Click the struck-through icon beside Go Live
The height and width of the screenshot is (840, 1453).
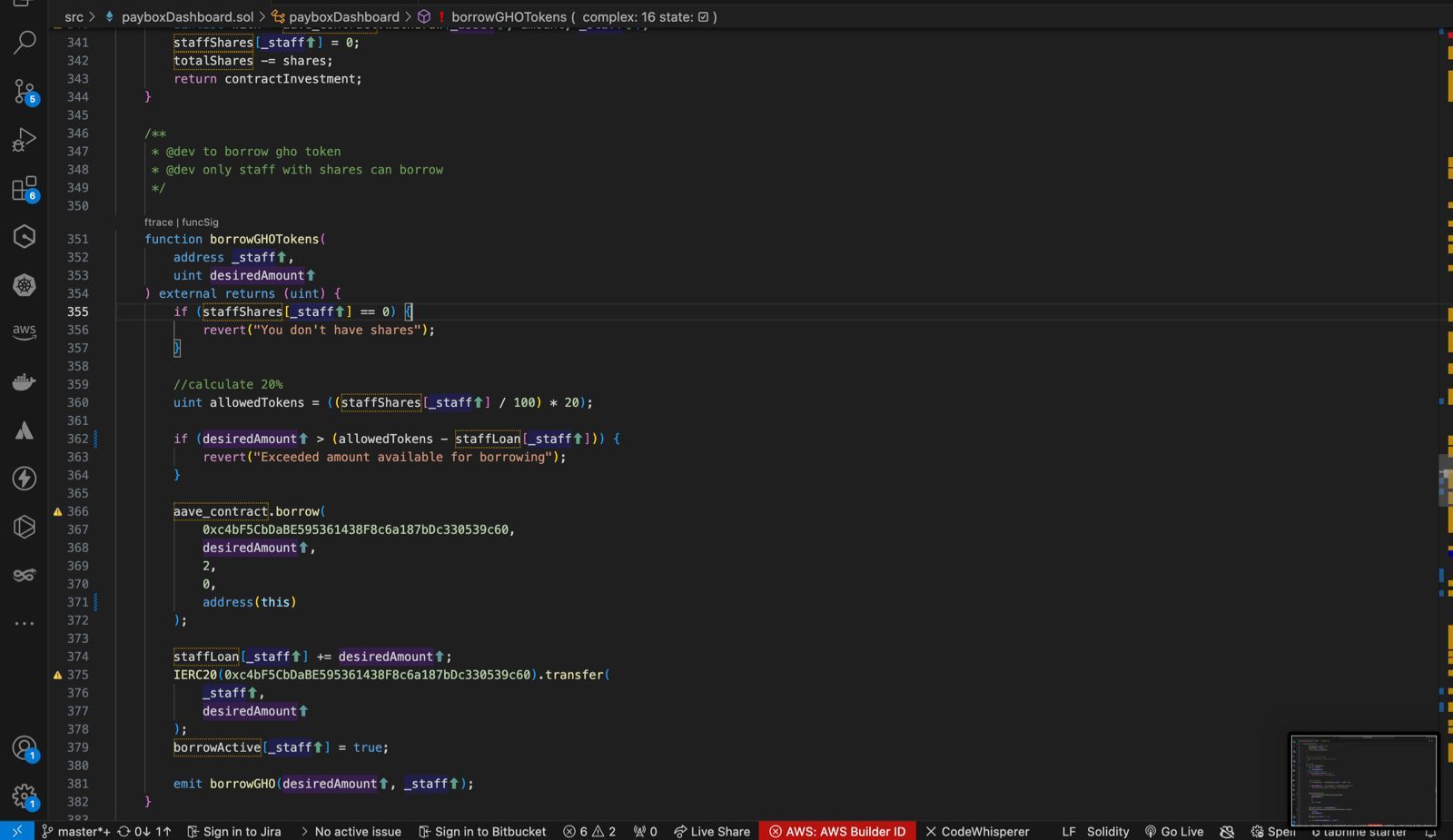pos(1227,831)
